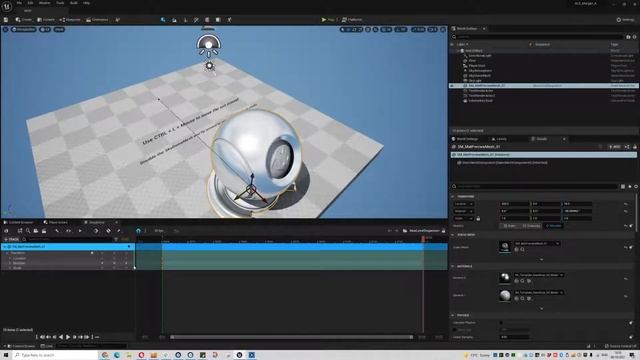Toggle the Sequencer snapping magnet button

tap(138, 231)
